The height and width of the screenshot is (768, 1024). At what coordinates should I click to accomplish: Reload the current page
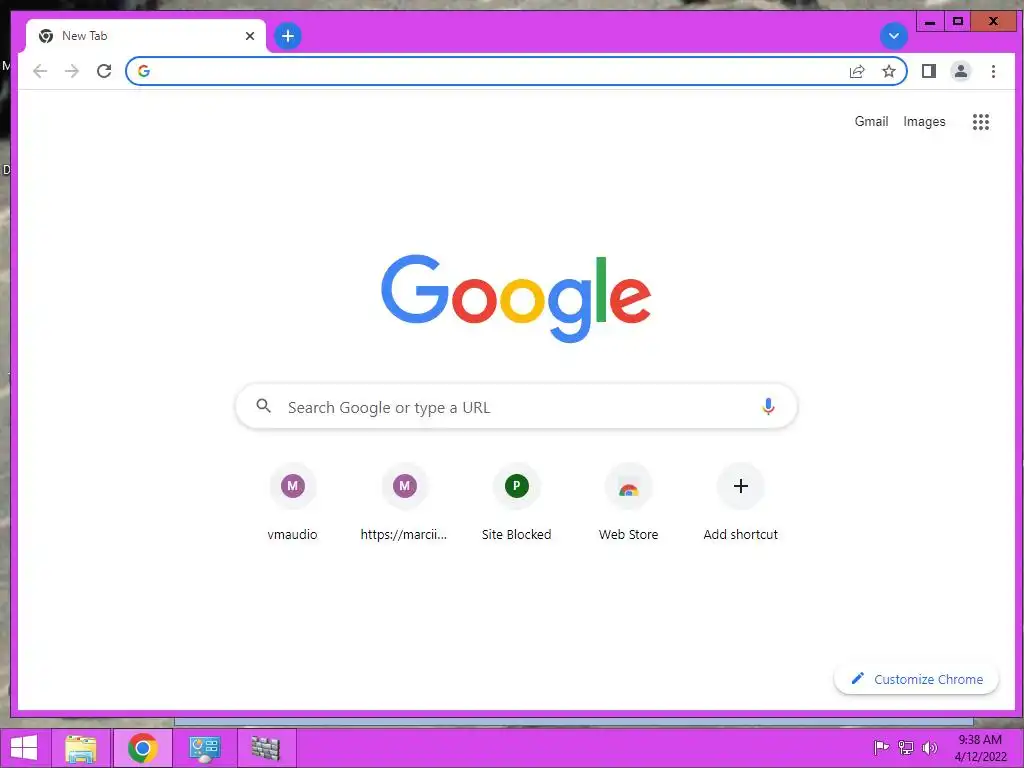pos(104,71)
